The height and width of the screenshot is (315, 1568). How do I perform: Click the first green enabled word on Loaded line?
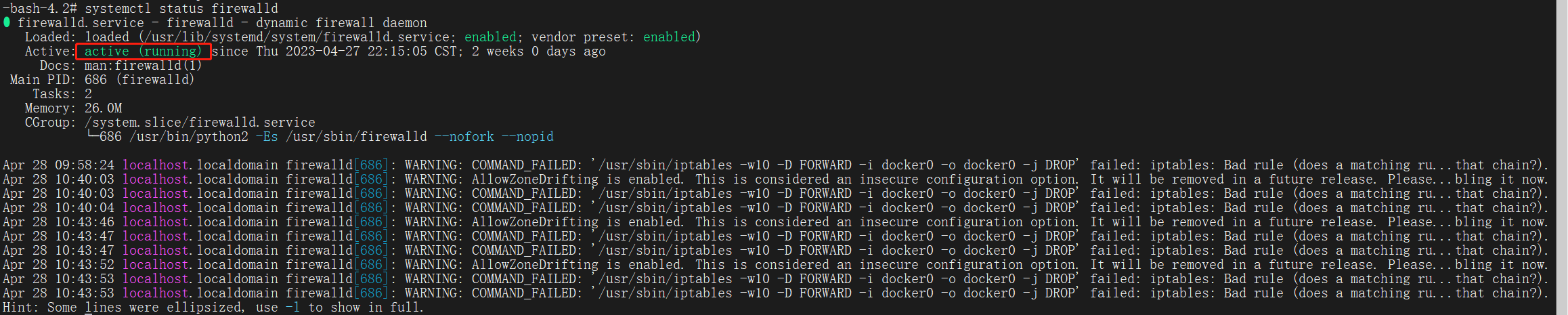[490, 37]
